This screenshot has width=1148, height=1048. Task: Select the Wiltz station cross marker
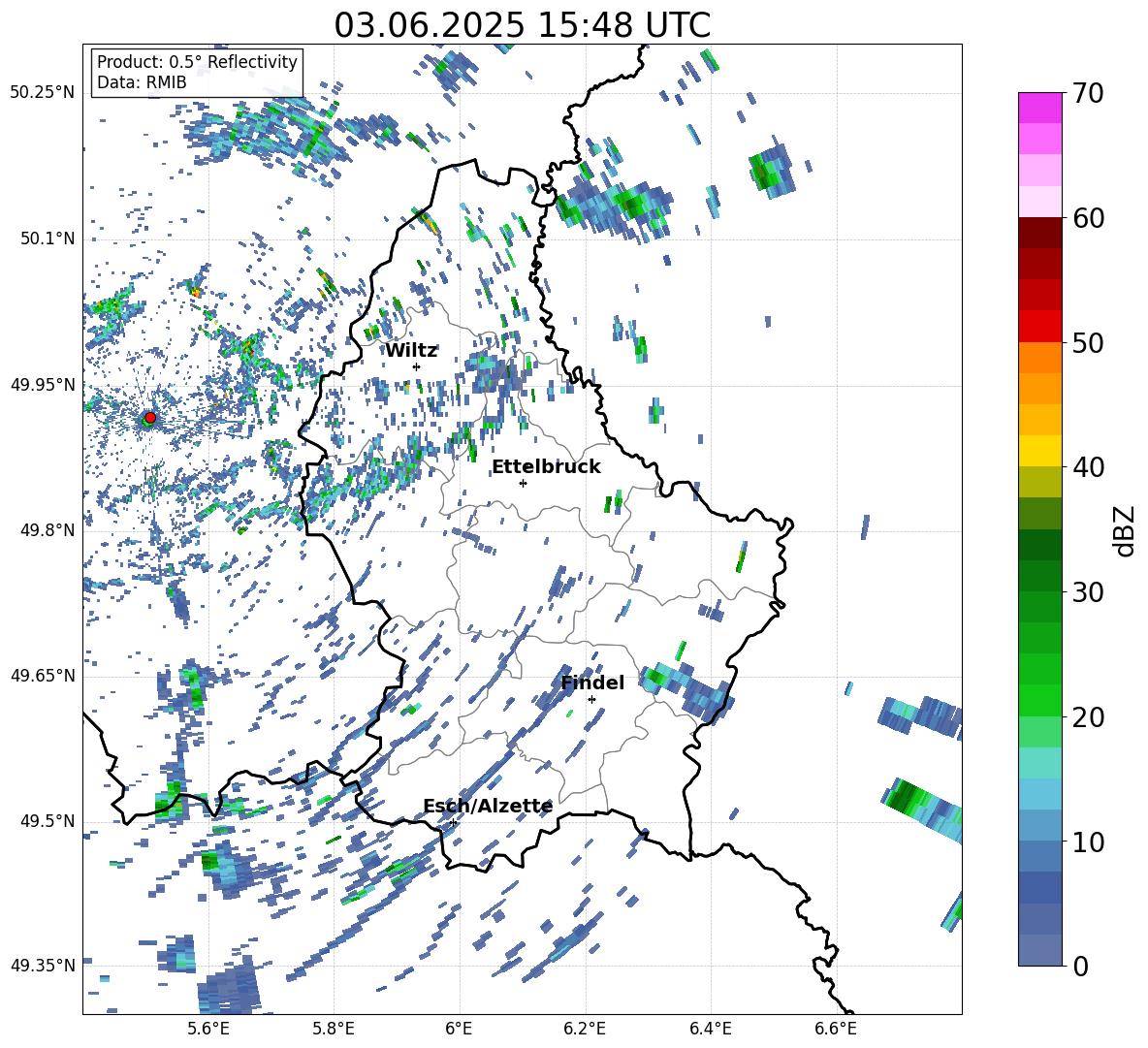tap(417, 366)
